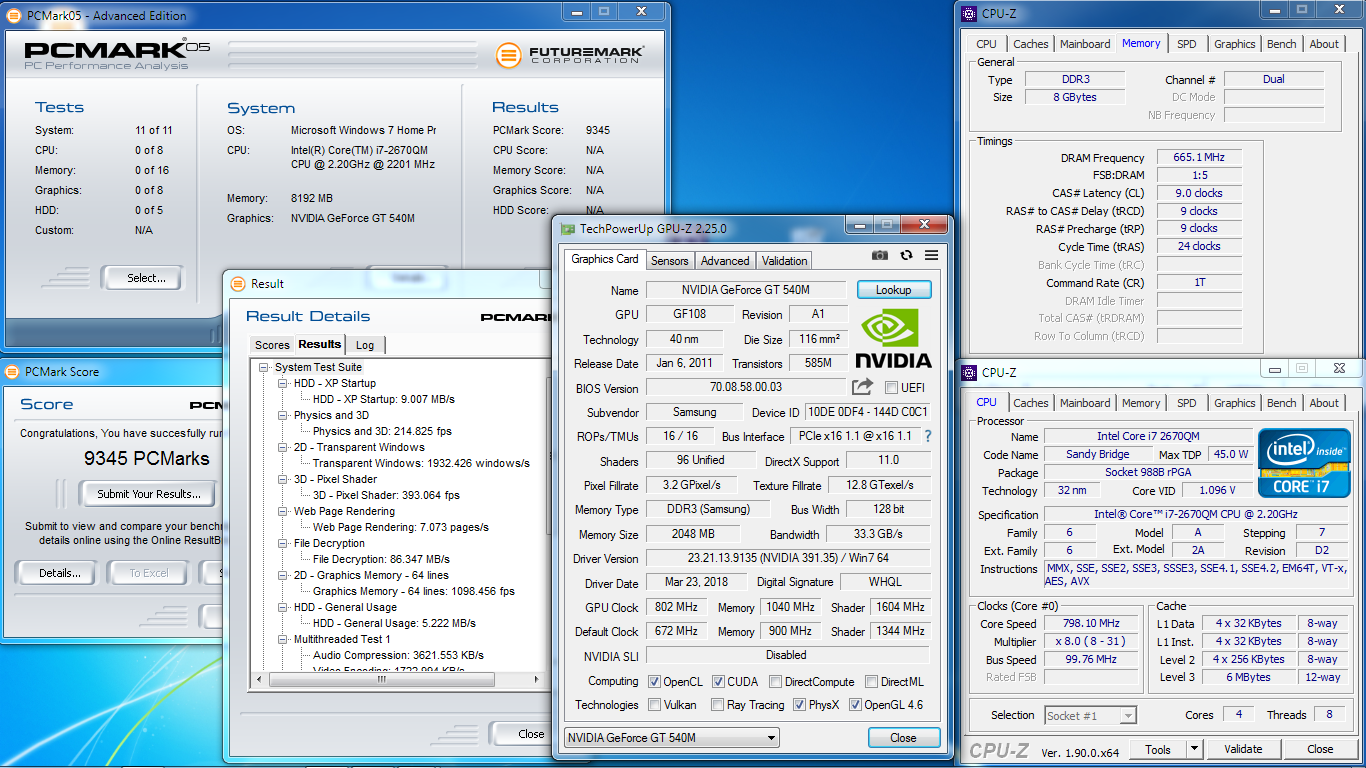
Task: Click the Close button in GPU-Z
Action: click(903, 738)
